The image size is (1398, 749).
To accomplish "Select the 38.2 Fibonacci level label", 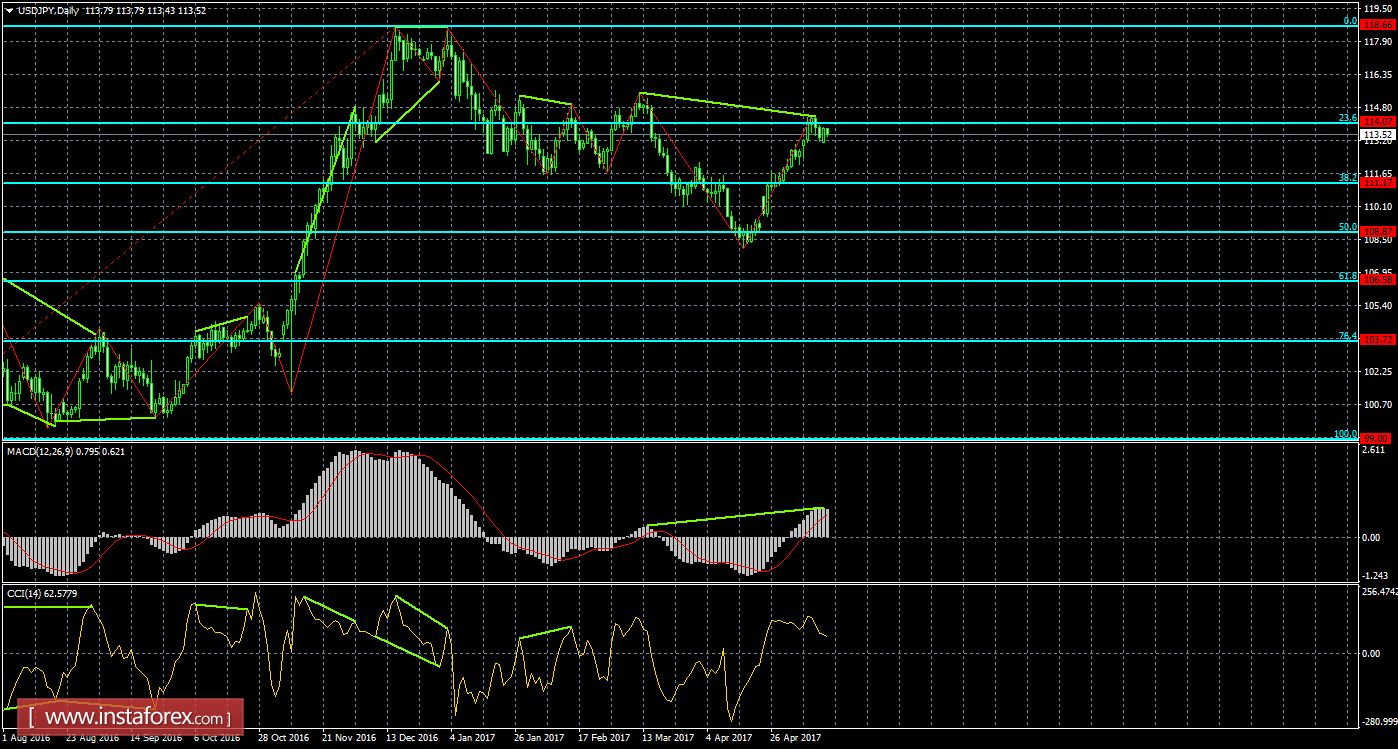I will tap(1347, 177).
